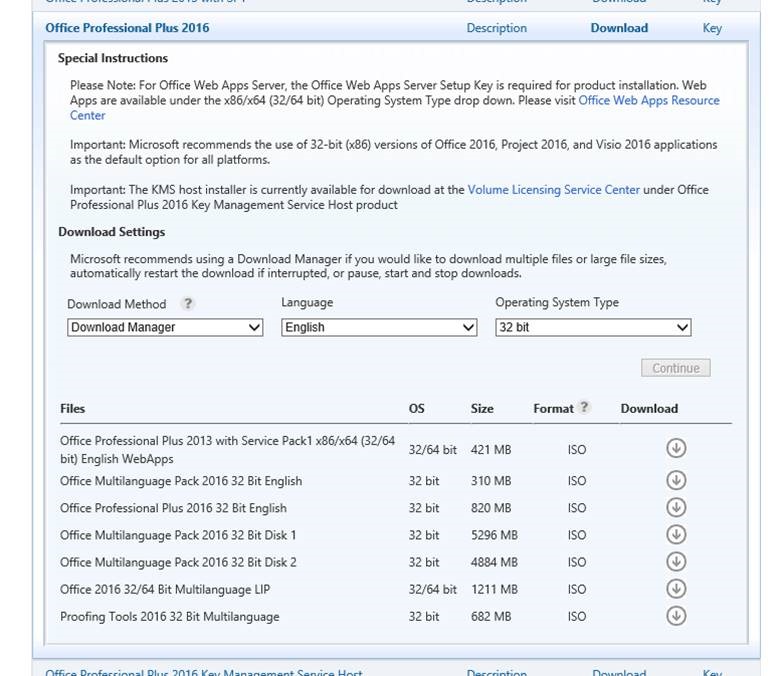This screenshot has height=676, width=779.
Task: Click the Special Instructions heading
Action: pos(113,58)
